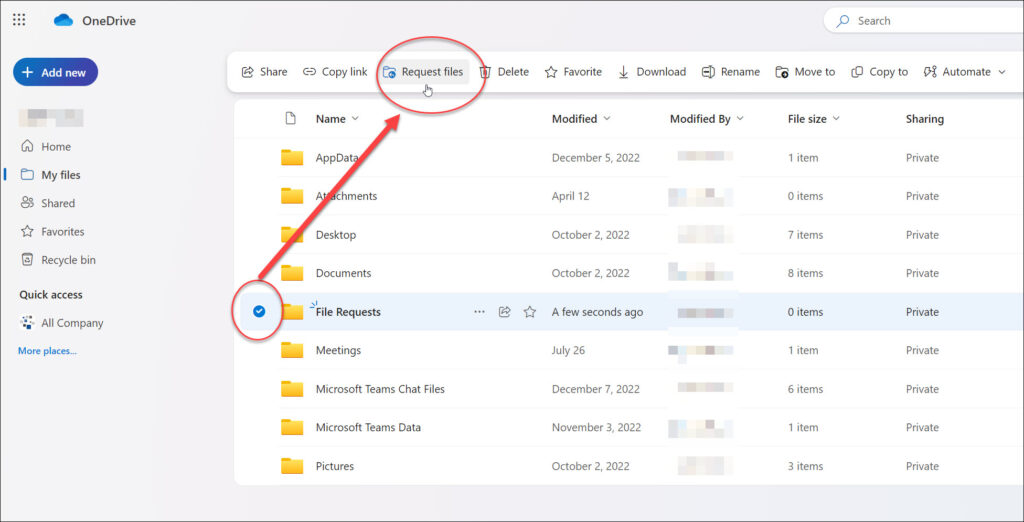
Task: Click the Share toolbar icon
Action: [248, 72]
